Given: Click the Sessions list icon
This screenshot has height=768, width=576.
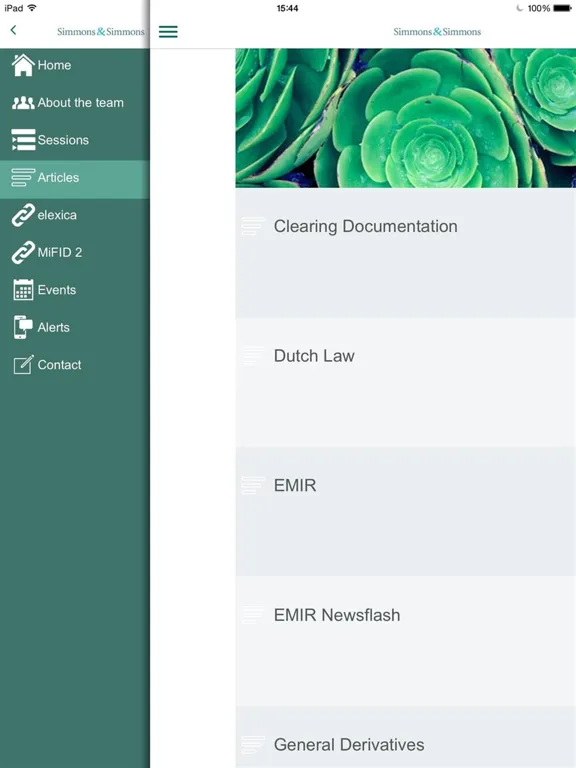Looking at the screenshot, I should point(23,140).
